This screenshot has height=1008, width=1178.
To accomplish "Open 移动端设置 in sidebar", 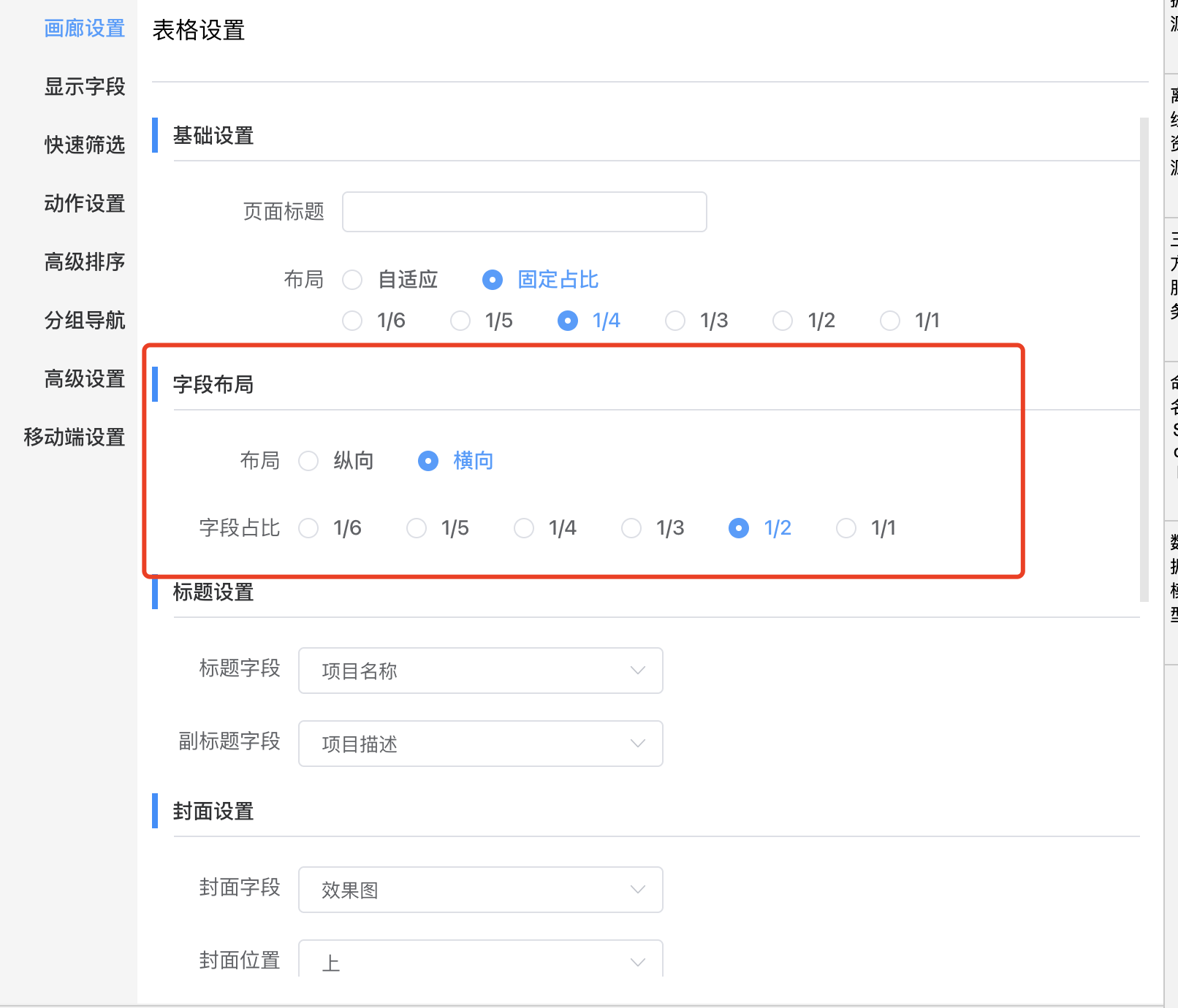I will (74, 438).
